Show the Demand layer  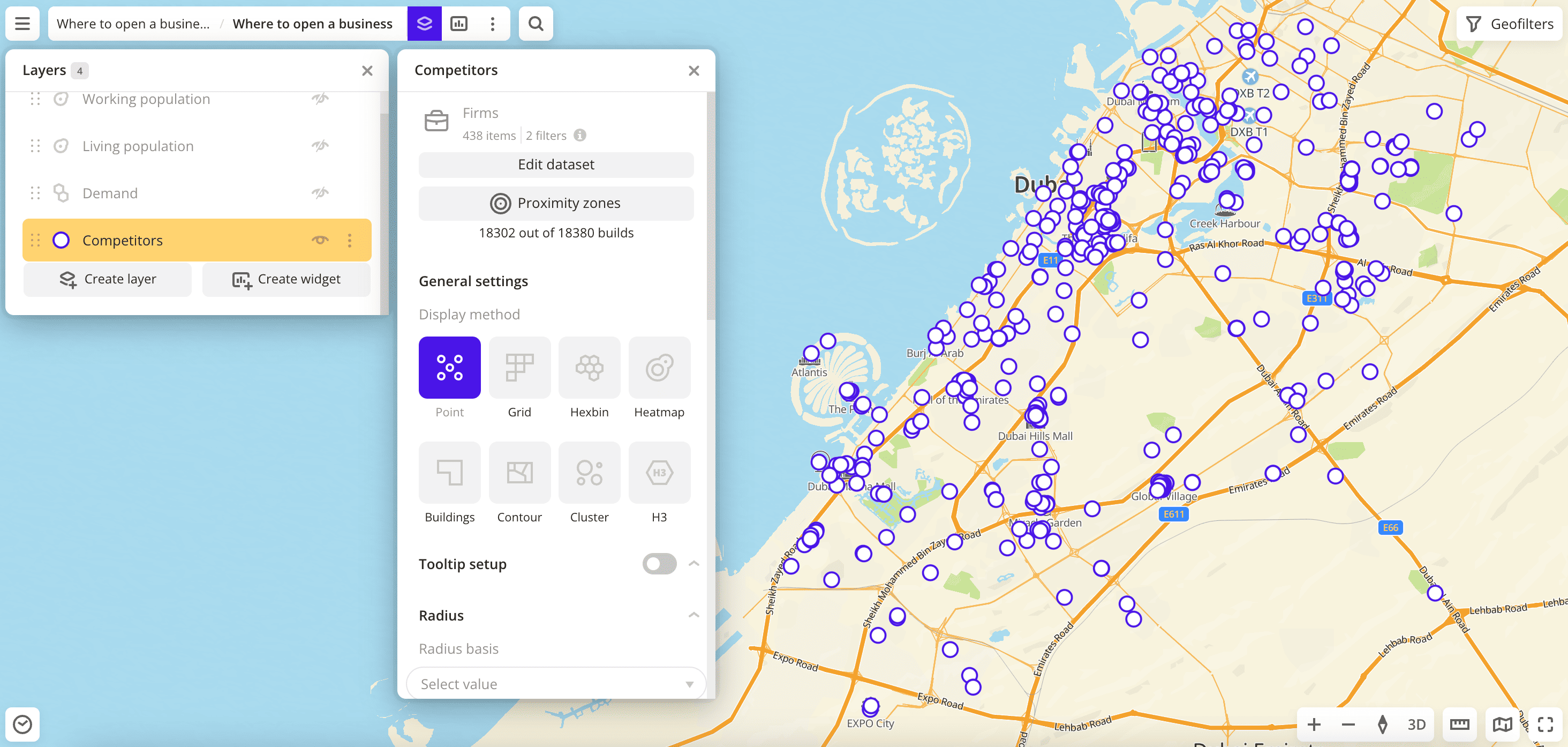coord(320,193)
